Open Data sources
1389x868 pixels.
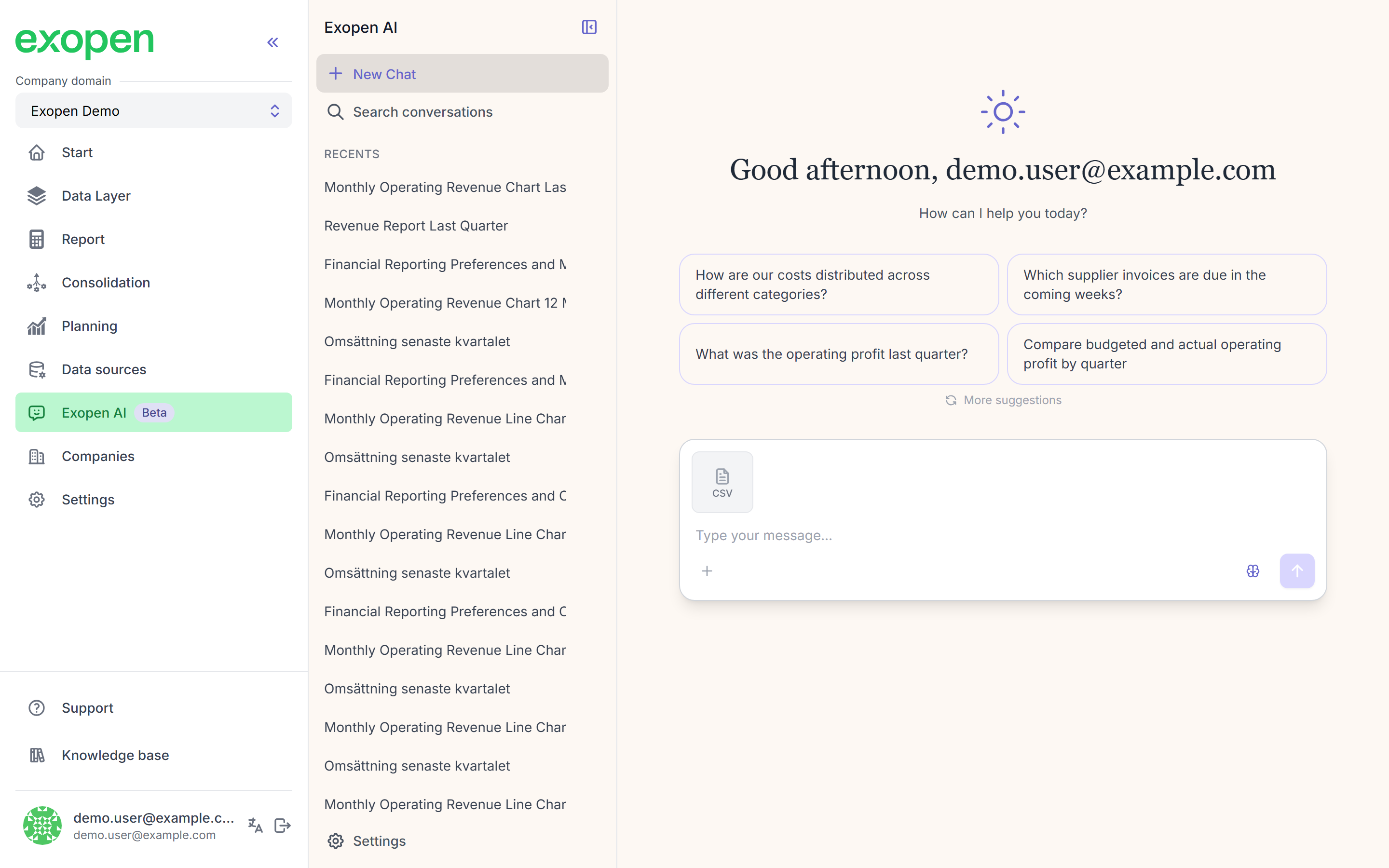pyautogui.click(x=154, y=369)
